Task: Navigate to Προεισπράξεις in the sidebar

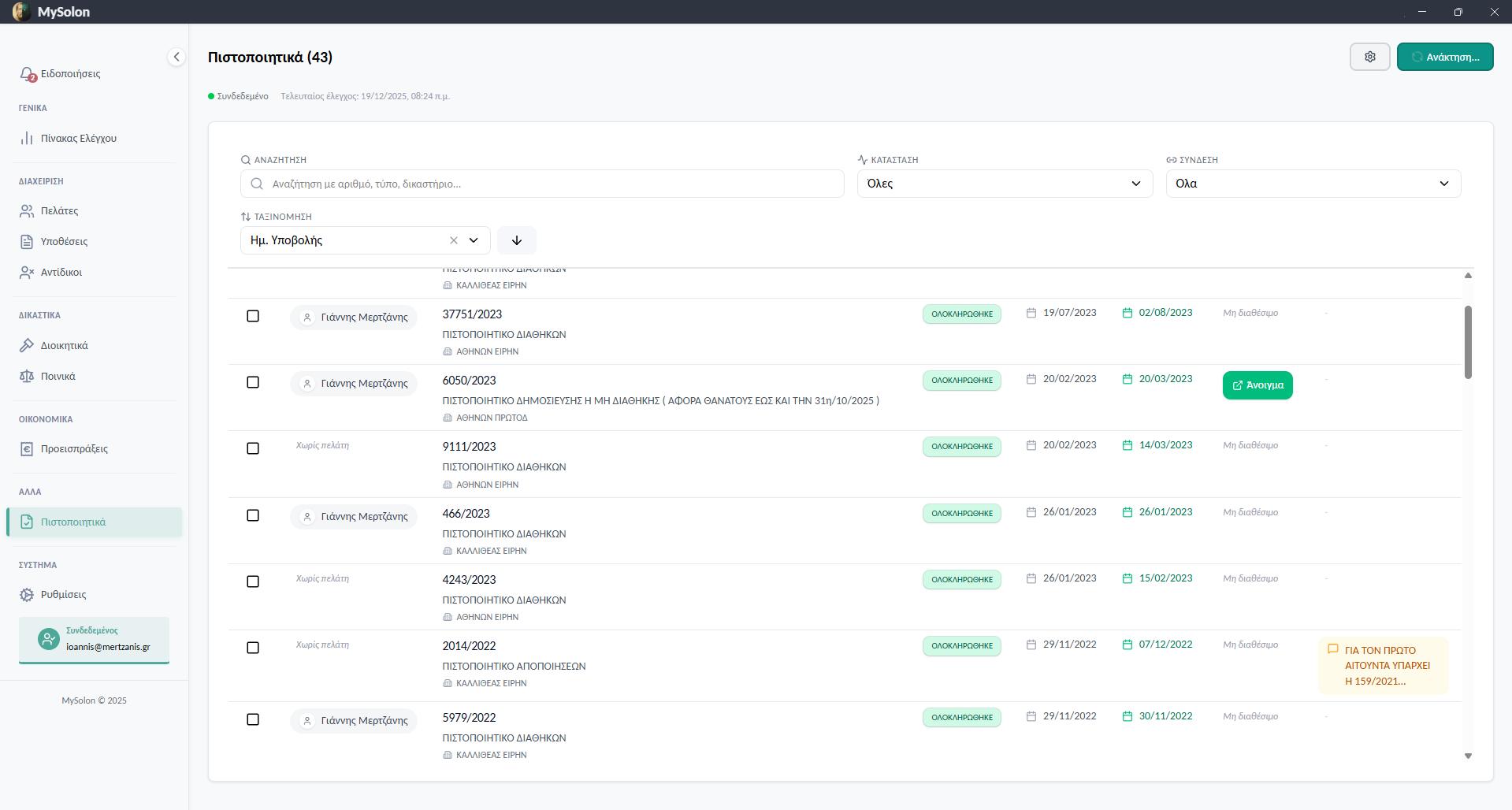Action: (x=74, y=449)
